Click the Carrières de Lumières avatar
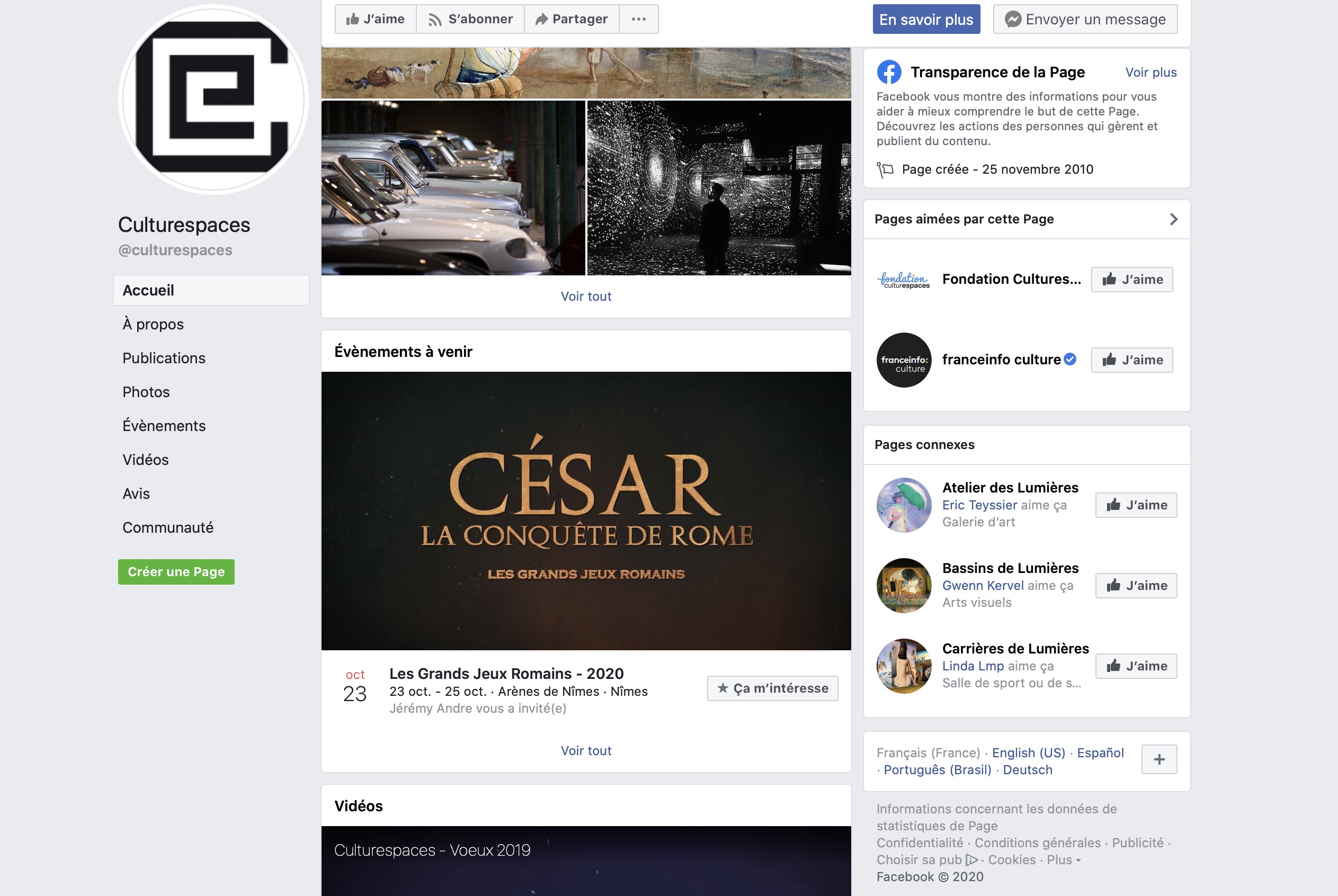 point(904,666)
